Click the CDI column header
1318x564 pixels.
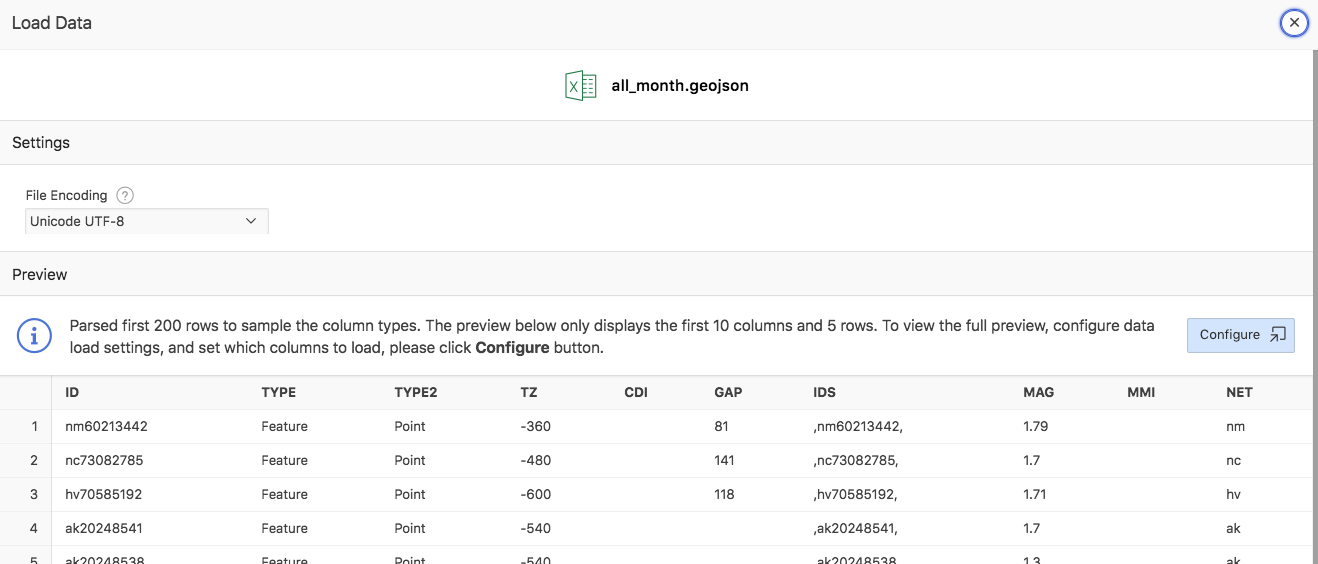tap(636, 392)
